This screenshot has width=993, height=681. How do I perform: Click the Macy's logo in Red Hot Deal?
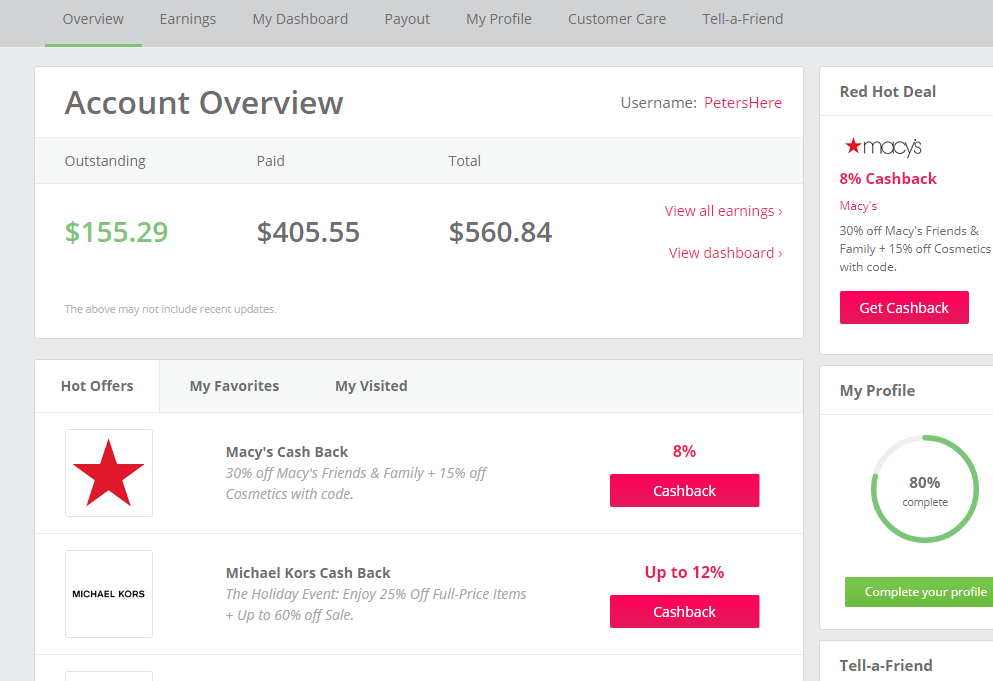tap(883, 146)
